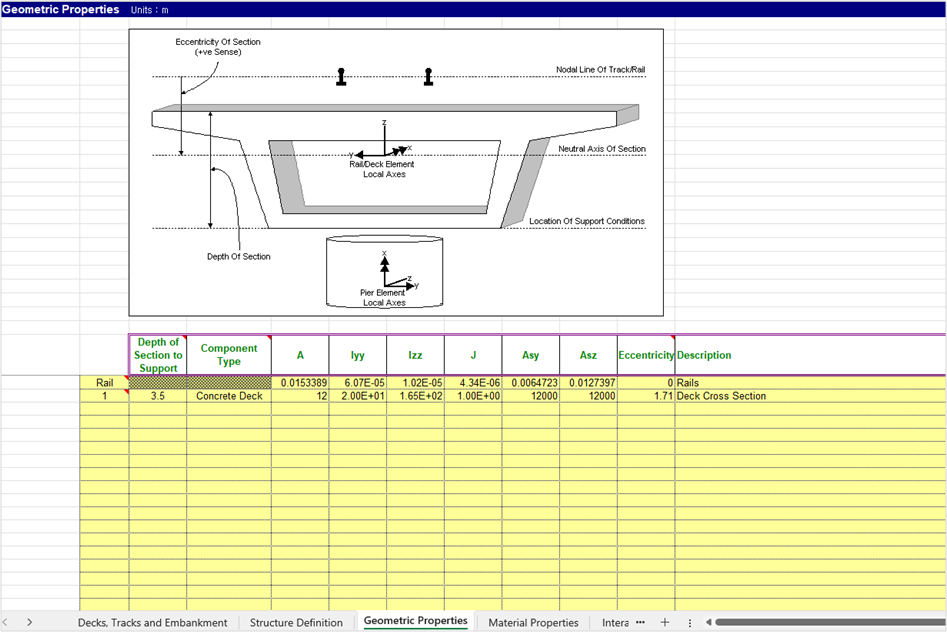Click the Eccentricity value 1.71 cell
This screenshot has height=632, width=947.
(x=646, y=396)
